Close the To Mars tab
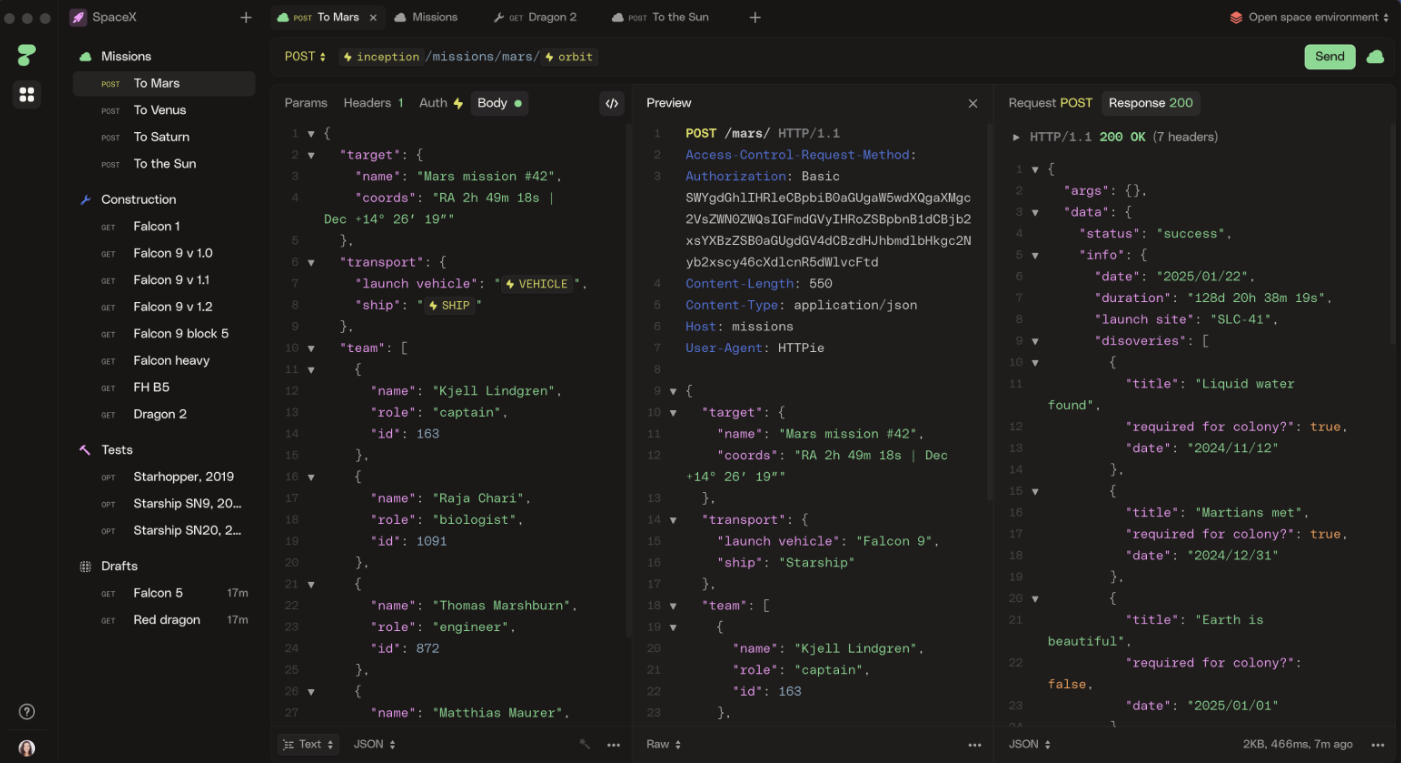Viewport: 1401px width, 763px height. pos(373,17)
